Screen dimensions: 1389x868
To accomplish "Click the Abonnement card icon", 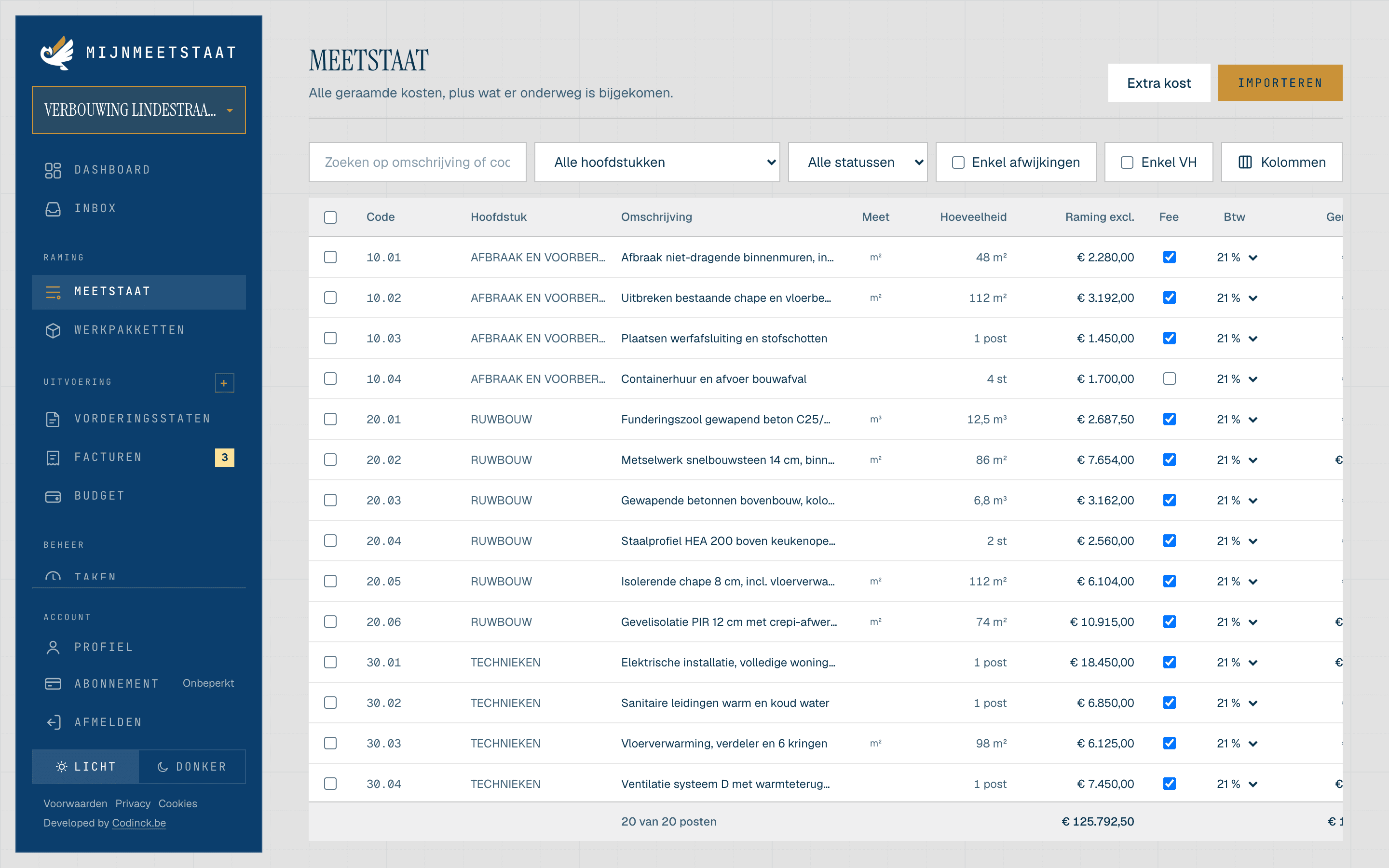I will (53, 684).
